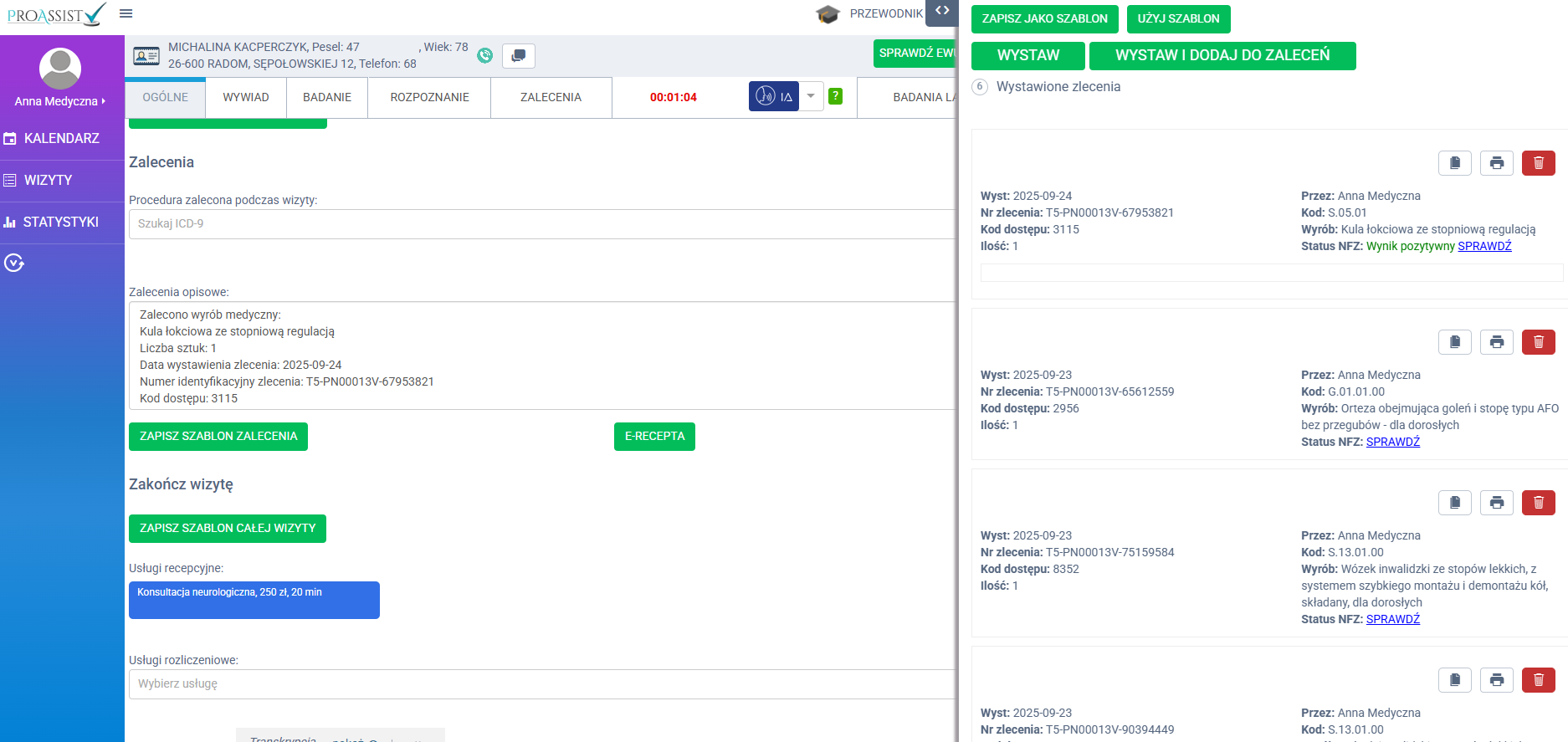Click the clock check icon in sidebar

click(14, 264)
